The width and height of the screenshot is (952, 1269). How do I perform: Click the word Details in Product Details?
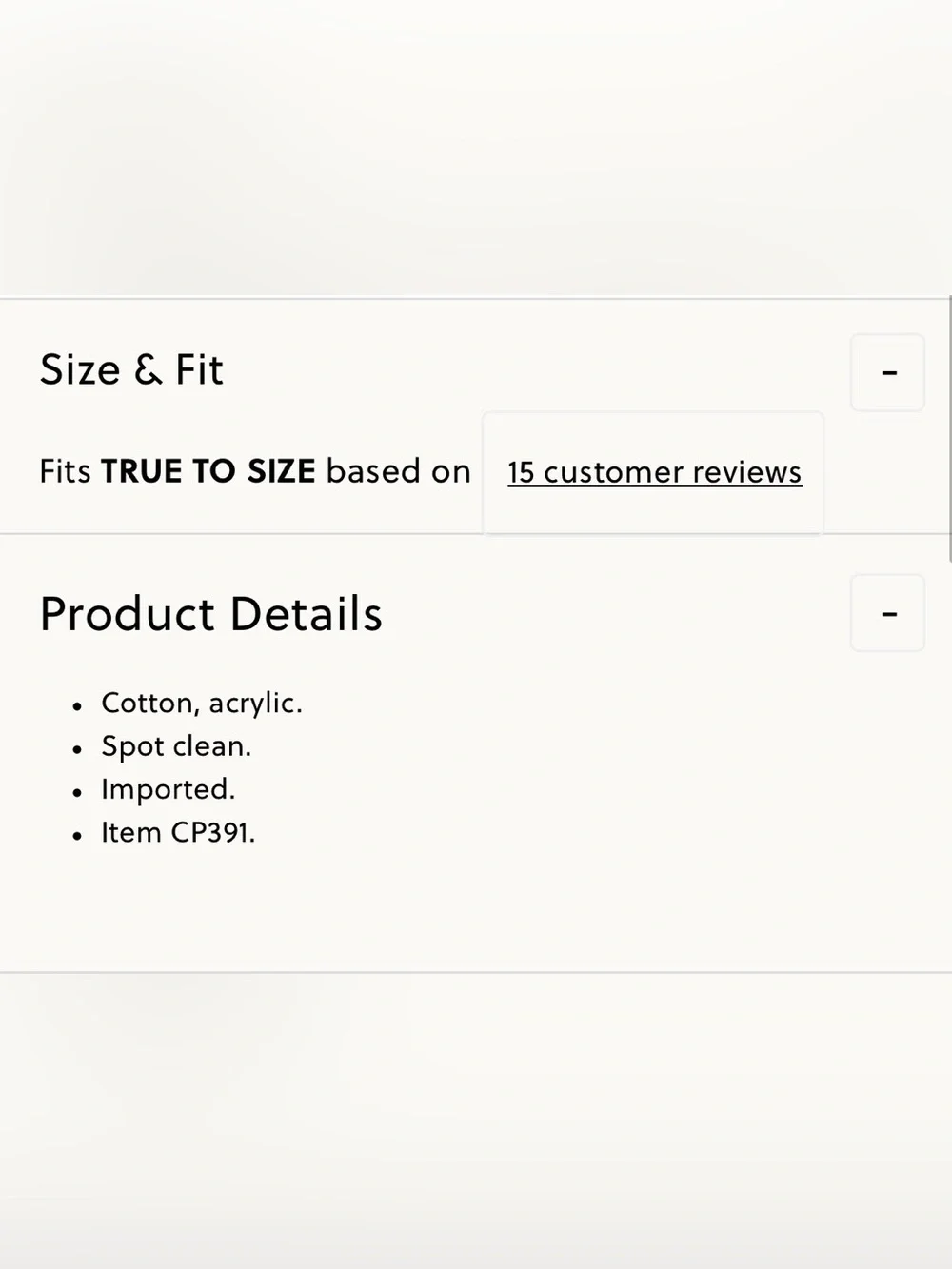point(306,614)
